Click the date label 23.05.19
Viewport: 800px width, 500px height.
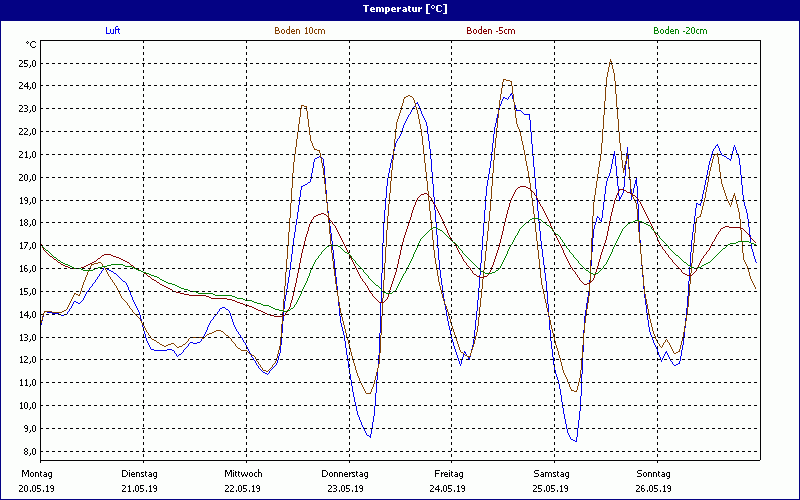(x=345, y=489)
